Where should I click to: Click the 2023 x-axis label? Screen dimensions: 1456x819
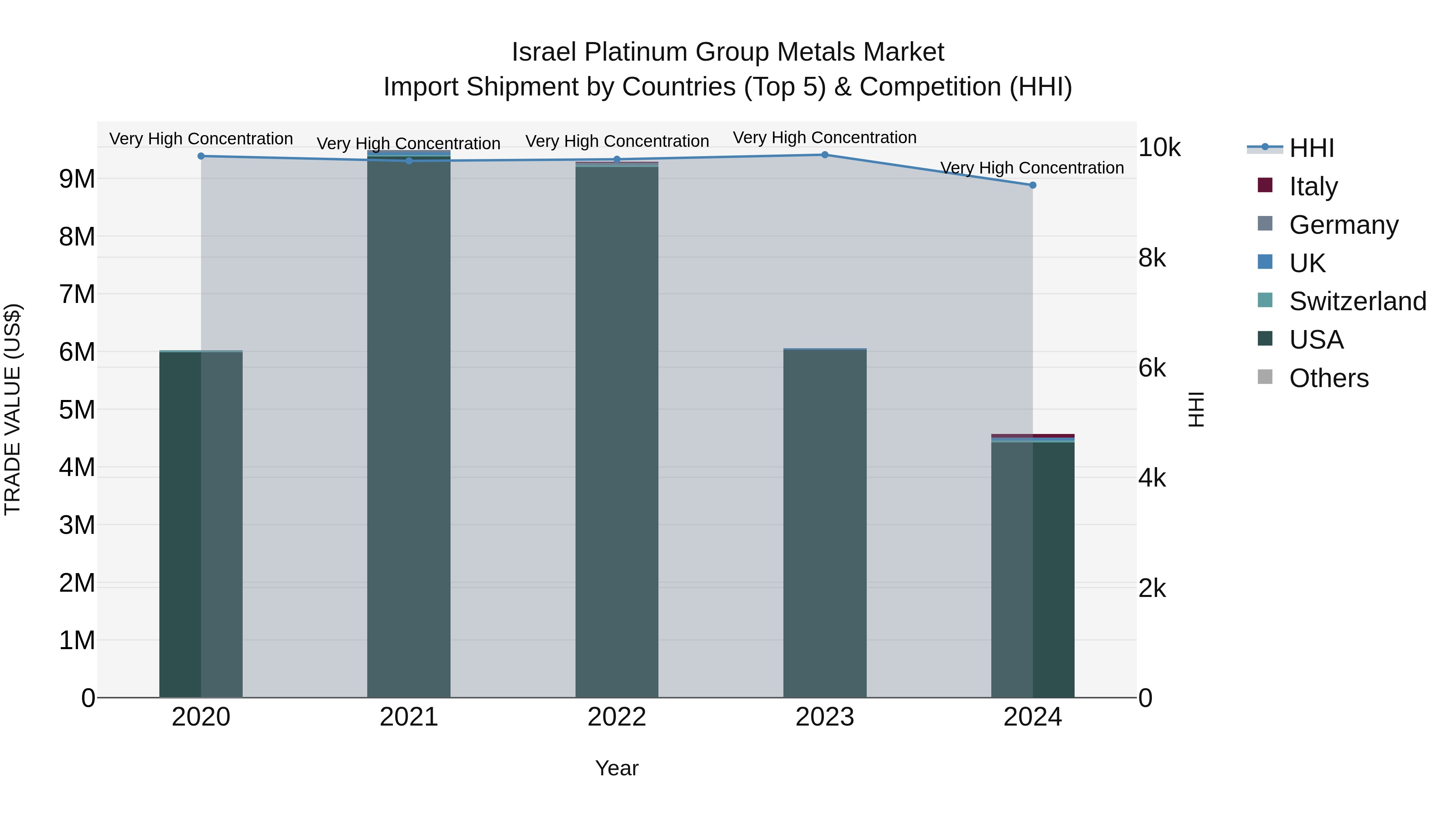(x=825, y=717)
